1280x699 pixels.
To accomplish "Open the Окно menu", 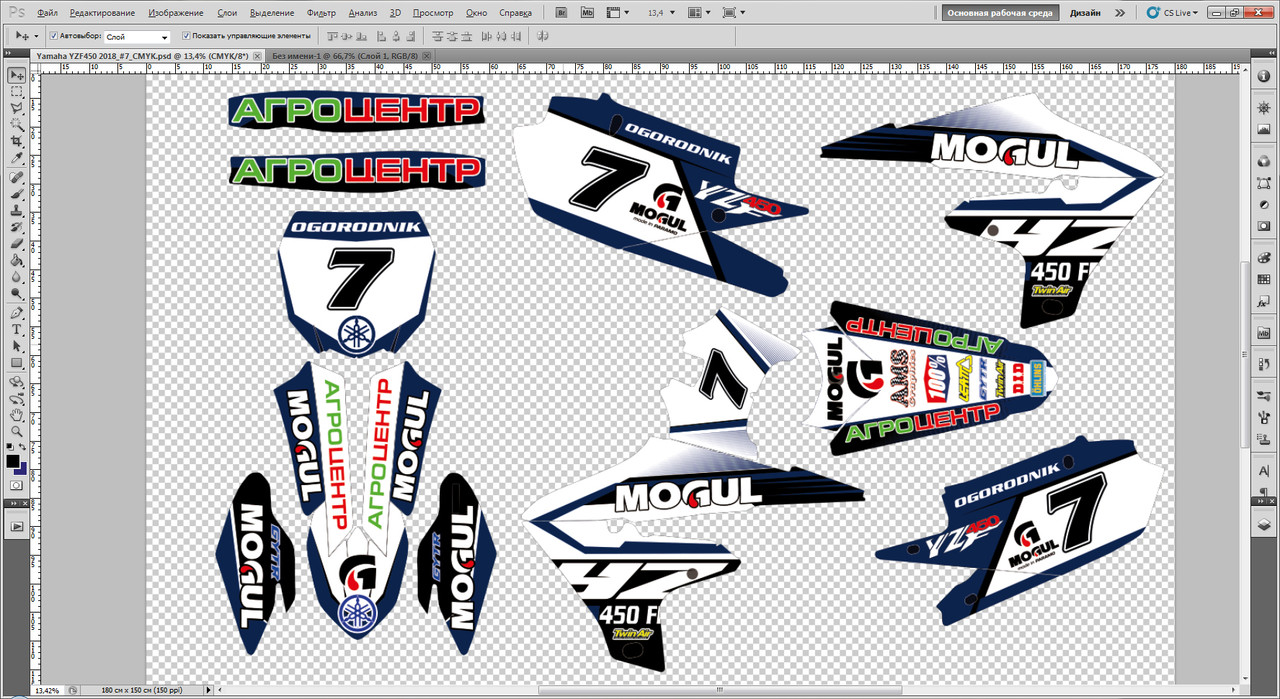I will coord(476,13).
